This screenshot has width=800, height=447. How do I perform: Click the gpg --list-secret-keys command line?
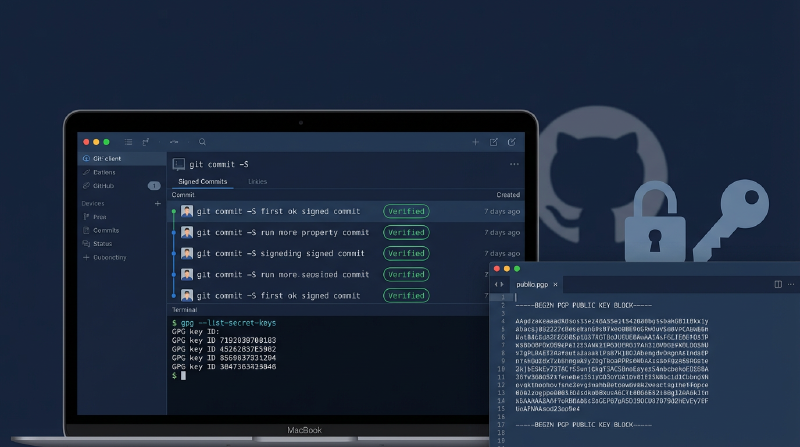tap(224, 323)
